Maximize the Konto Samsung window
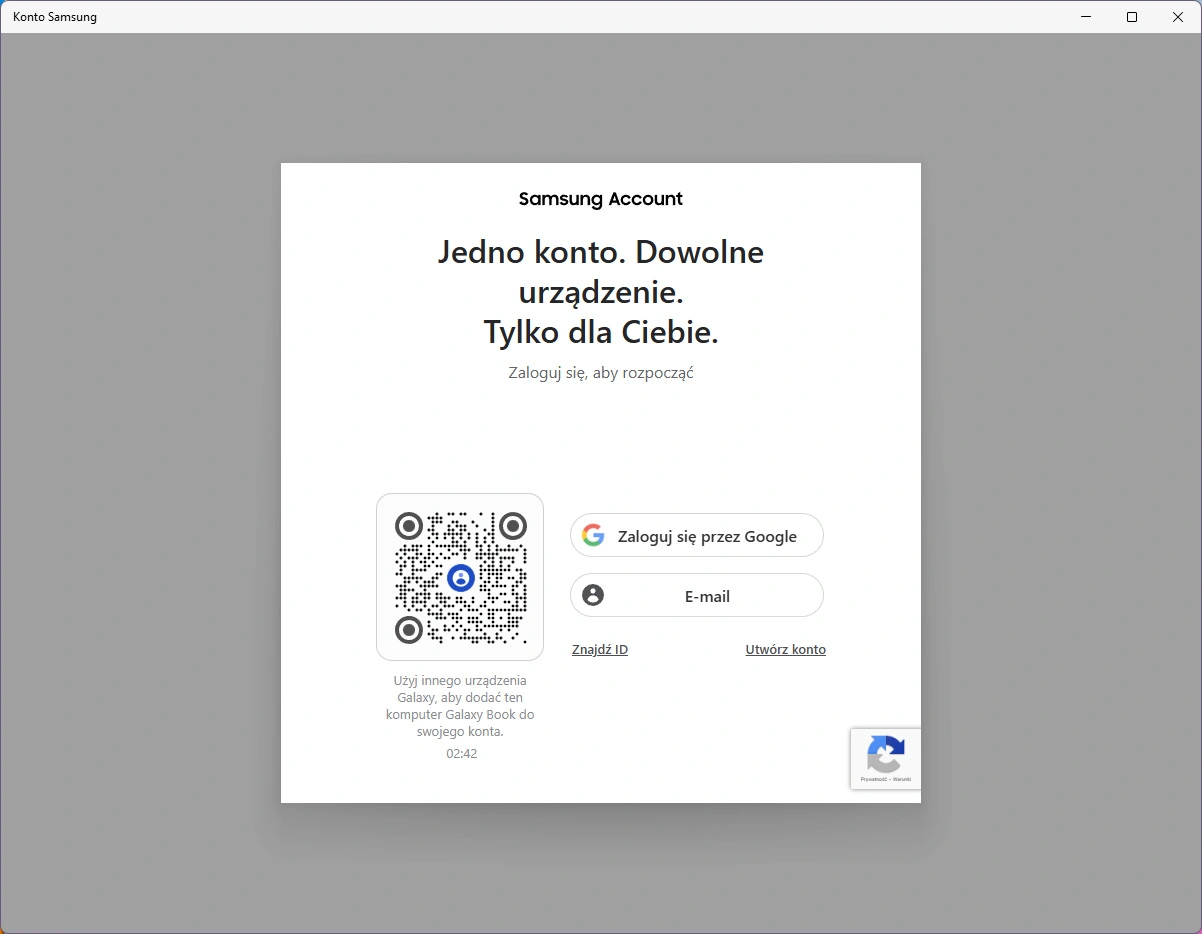Screen dimensions: 1202x934 click(x=1132, y=17)
